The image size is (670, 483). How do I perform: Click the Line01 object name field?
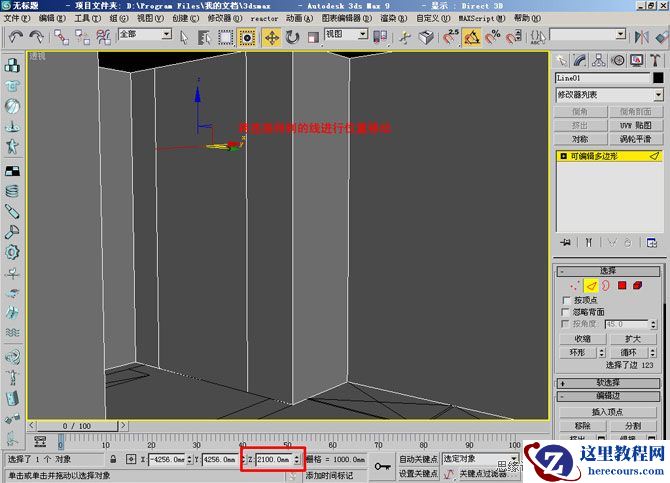click(602, 78)
